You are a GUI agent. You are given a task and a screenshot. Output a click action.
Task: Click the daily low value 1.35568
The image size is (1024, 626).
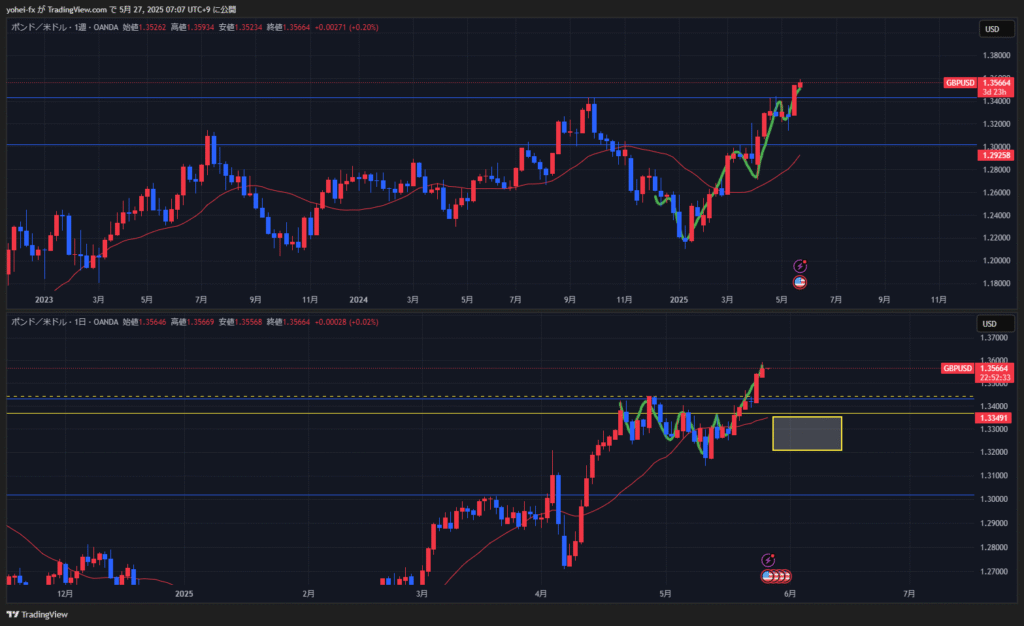point(248,322)
